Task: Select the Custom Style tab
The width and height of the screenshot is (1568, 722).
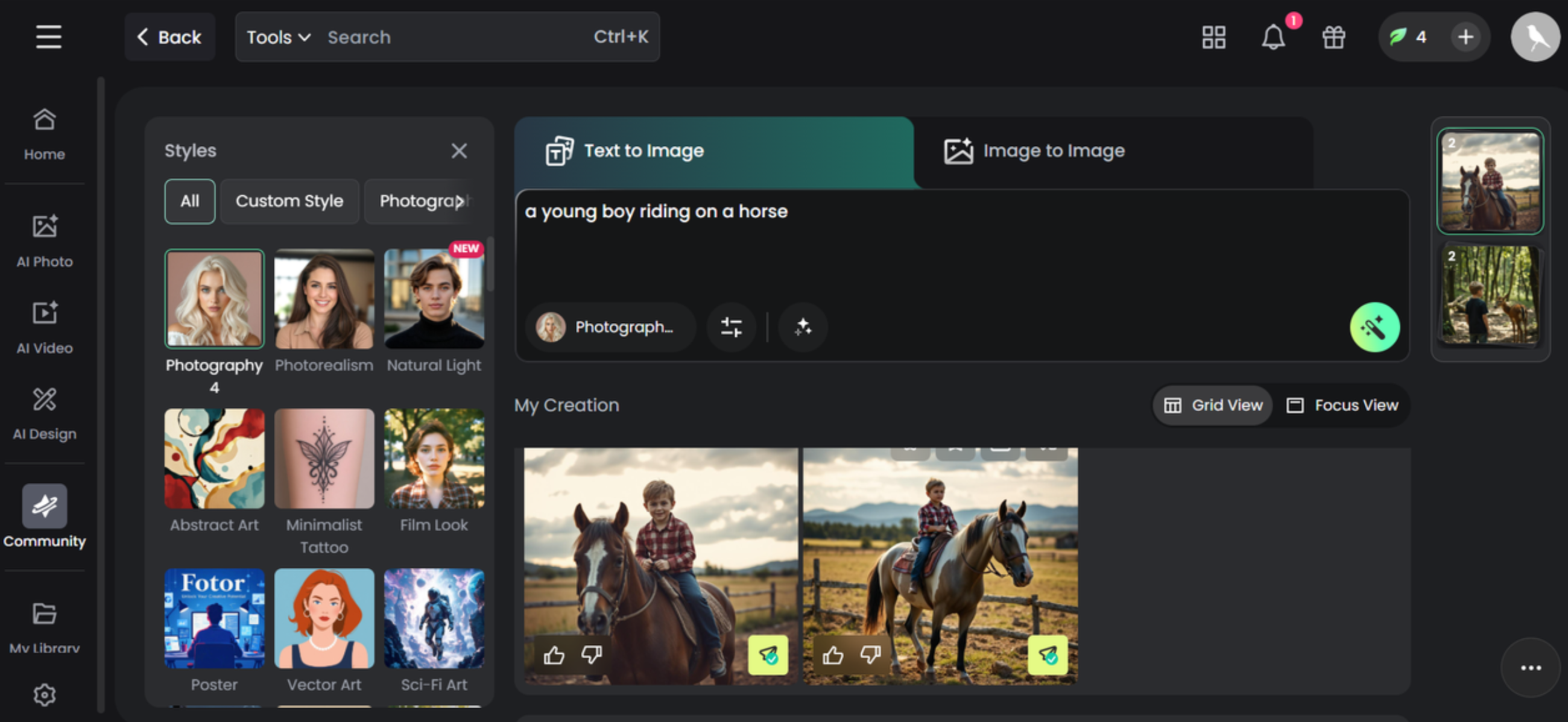Action: pyautogui.click(x=289, y=201)
